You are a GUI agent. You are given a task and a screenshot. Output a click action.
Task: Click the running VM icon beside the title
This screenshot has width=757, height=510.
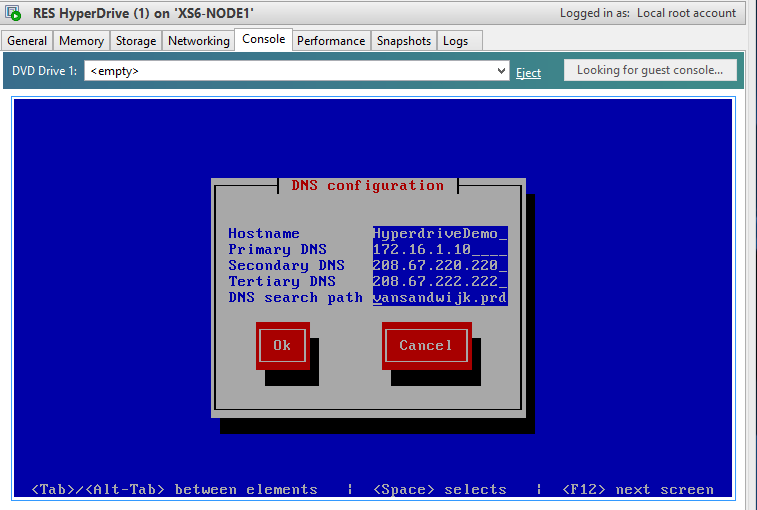[13, 13]
